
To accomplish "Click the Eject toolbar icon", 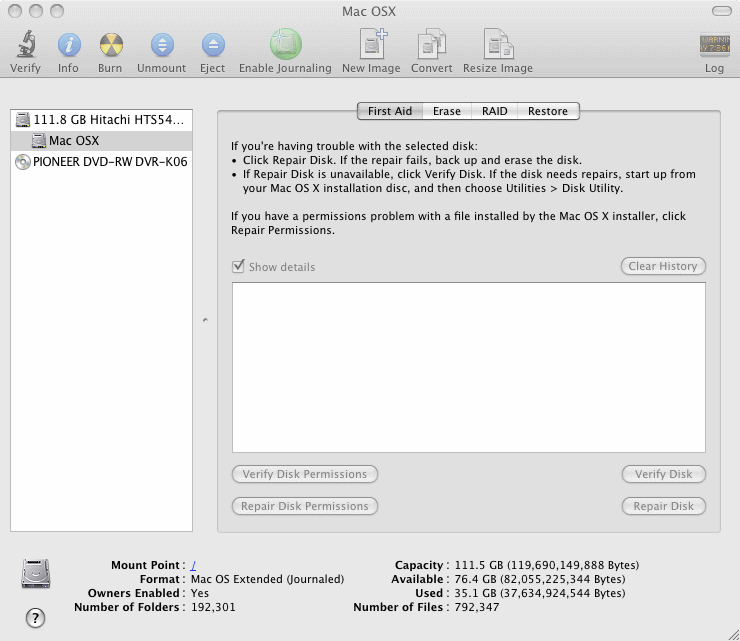I will coord(213,45).
